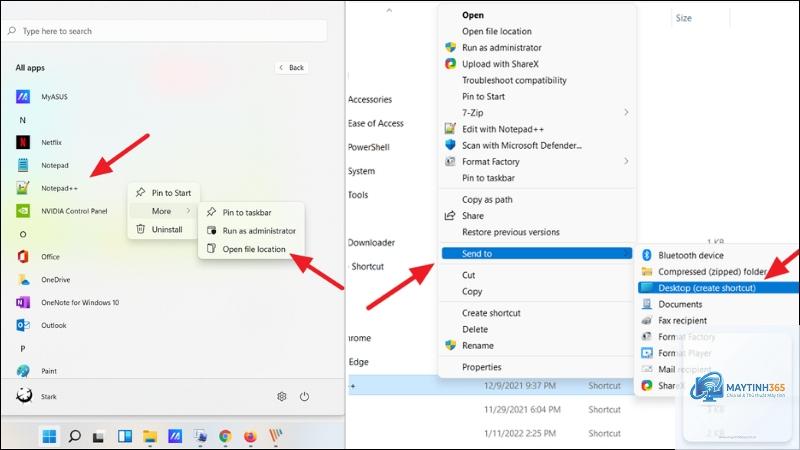Click the Windows Start button on taskbar
This screenshot has width=800, height=450.
(x=49, y=436)
